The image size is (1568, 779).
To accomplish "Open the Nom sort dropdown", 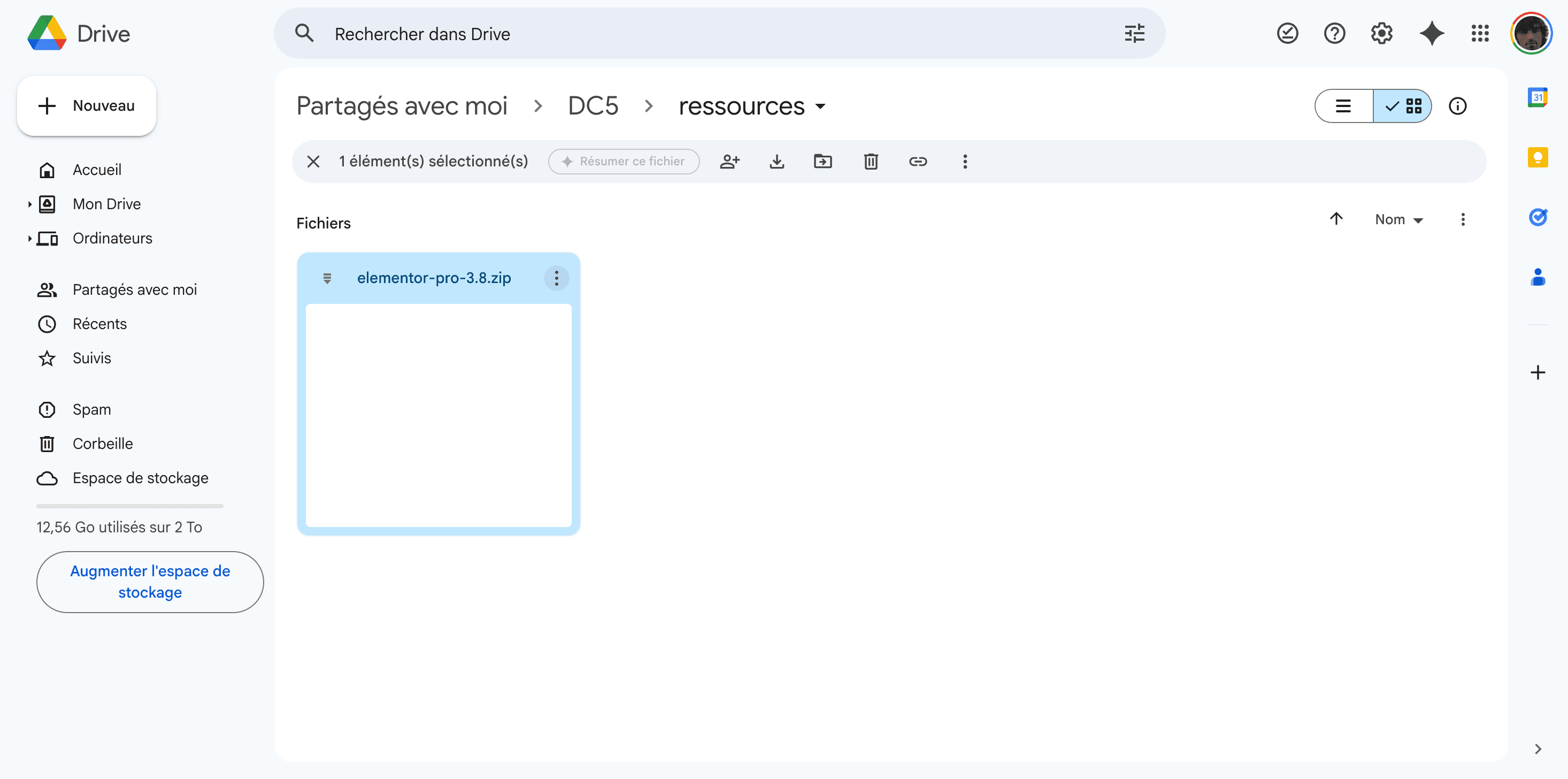I will pyautogui.click(x=1399, y=220).
